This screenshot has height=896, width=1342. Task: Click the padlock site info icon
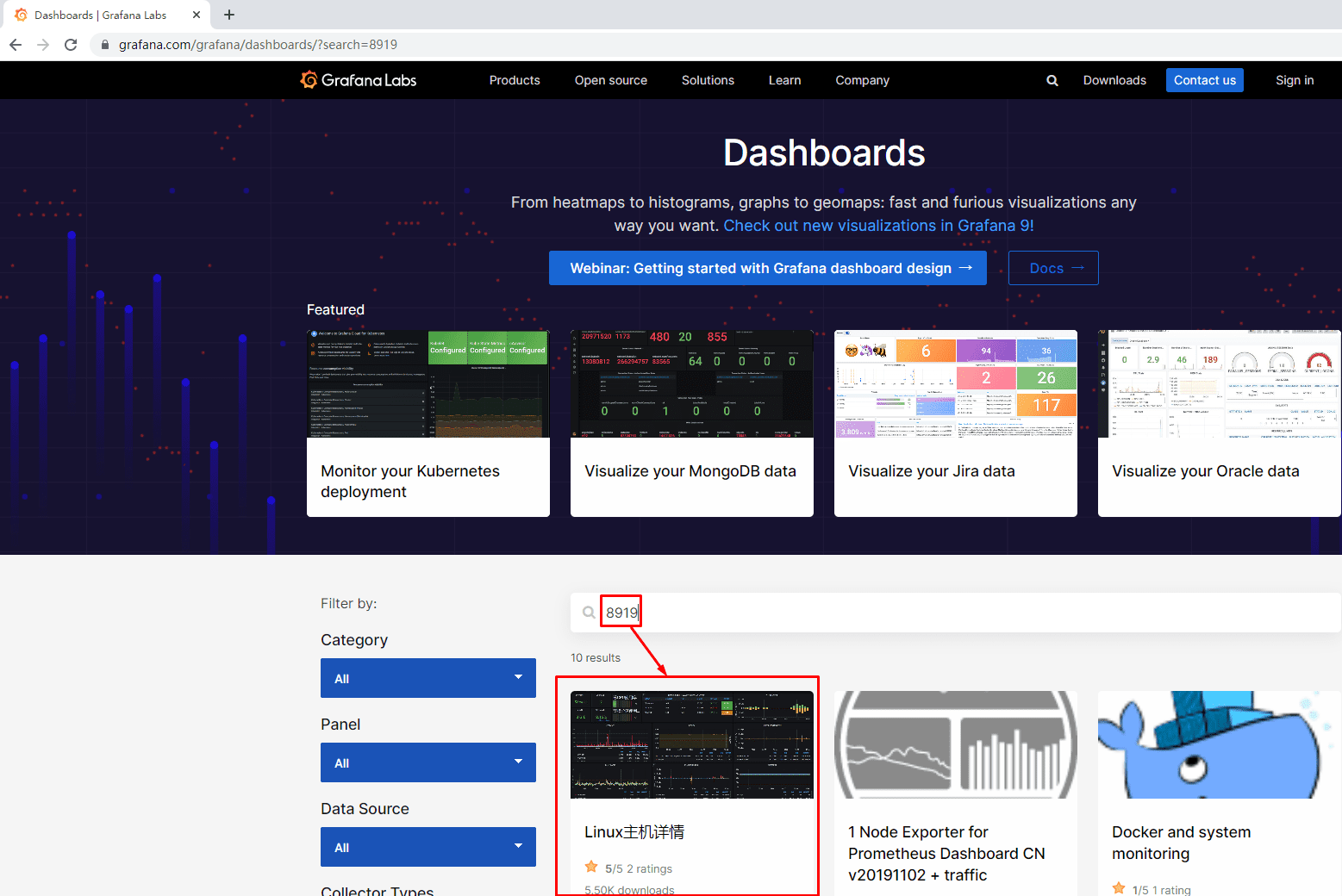[x=104, y=45]
